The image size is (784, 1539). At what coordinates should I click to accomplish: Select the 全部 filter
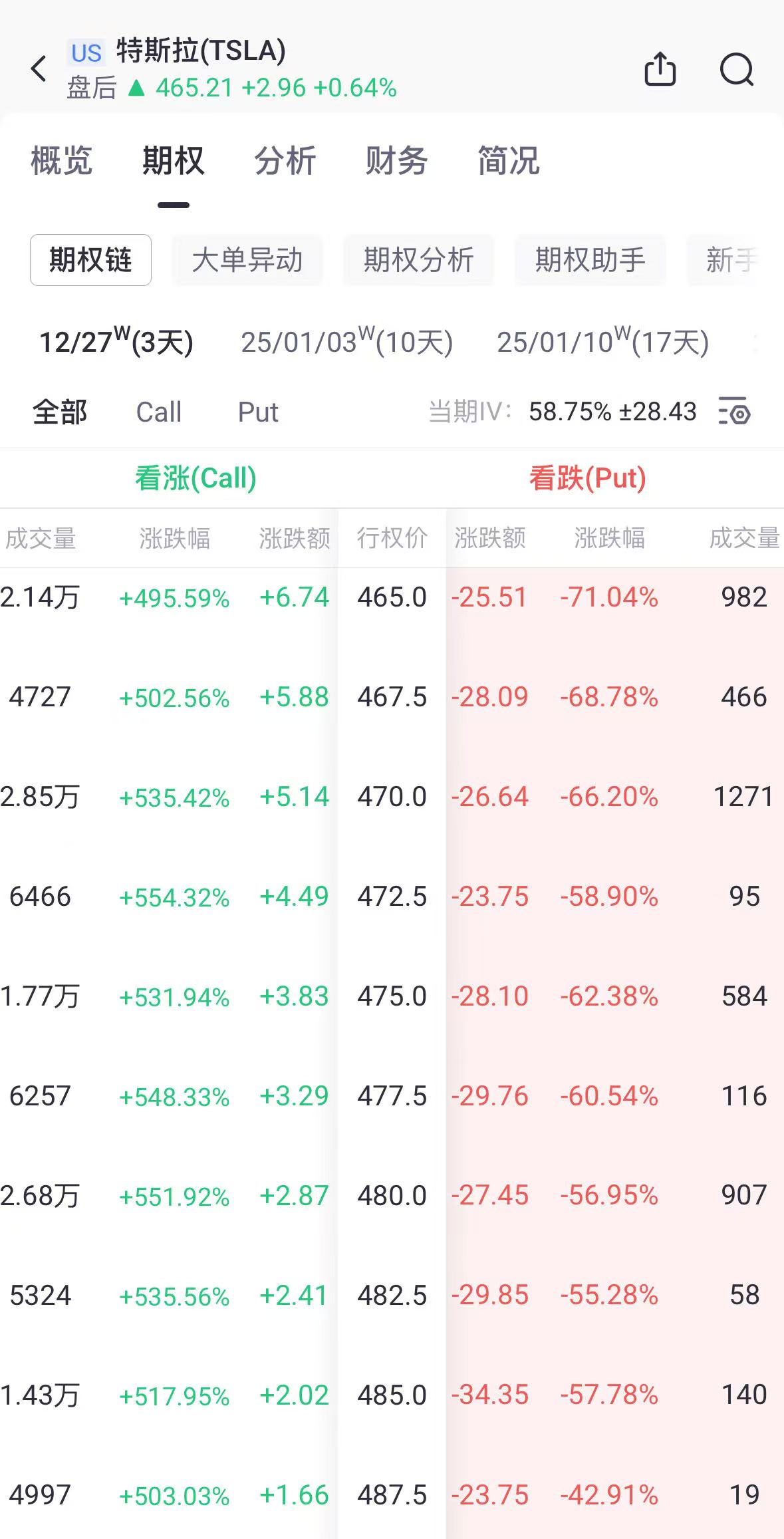tap(60, 412)
